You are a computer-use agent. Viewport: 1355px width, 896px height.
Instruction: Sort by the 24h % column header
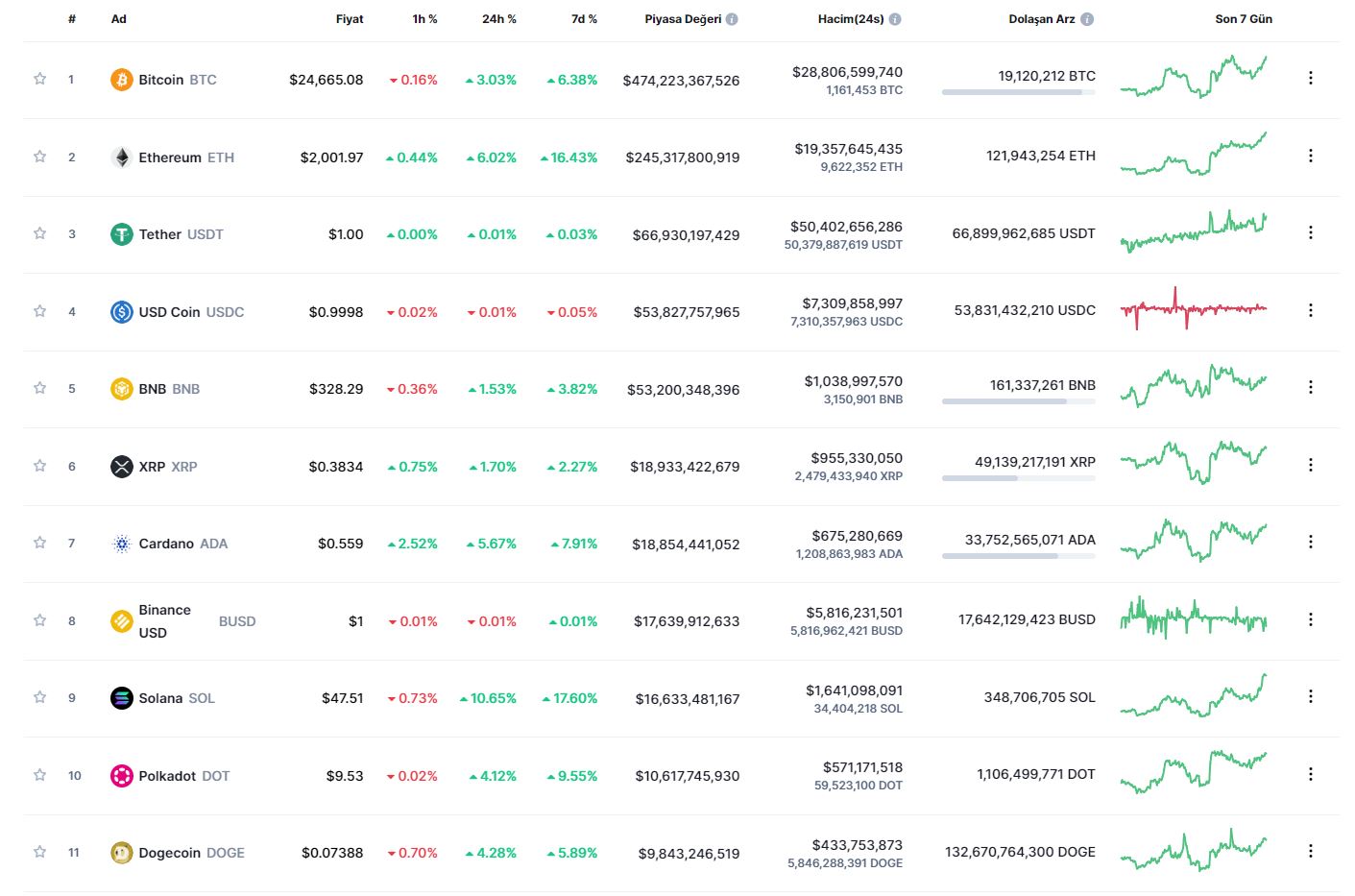498,19
